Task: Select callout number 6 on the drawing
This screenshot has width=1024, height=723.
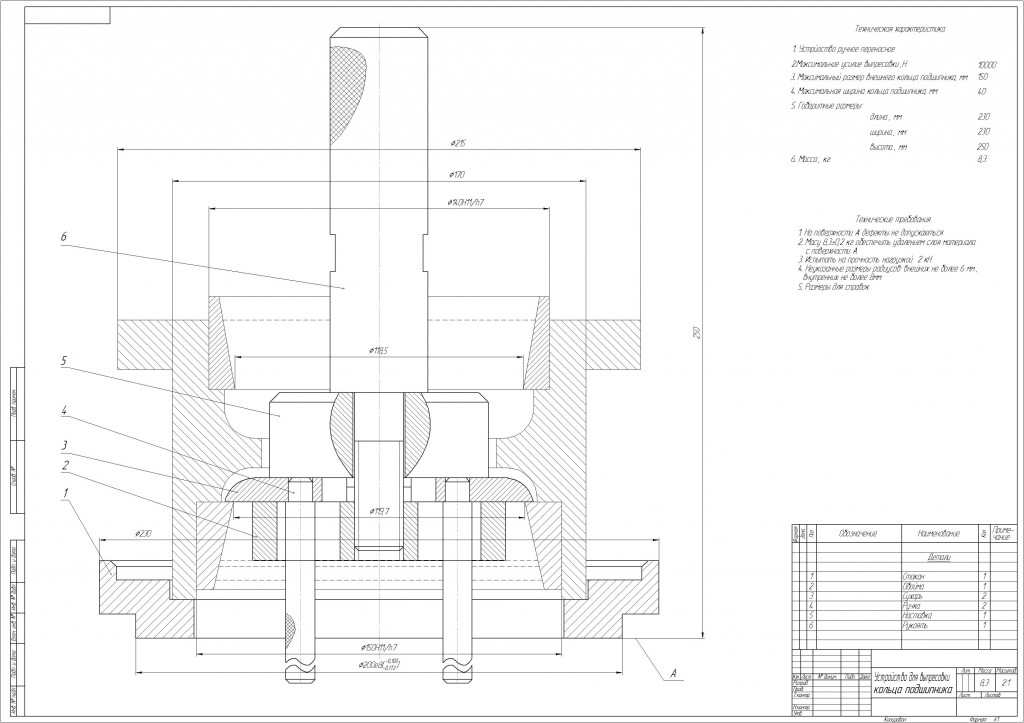Action: (63, 237)
